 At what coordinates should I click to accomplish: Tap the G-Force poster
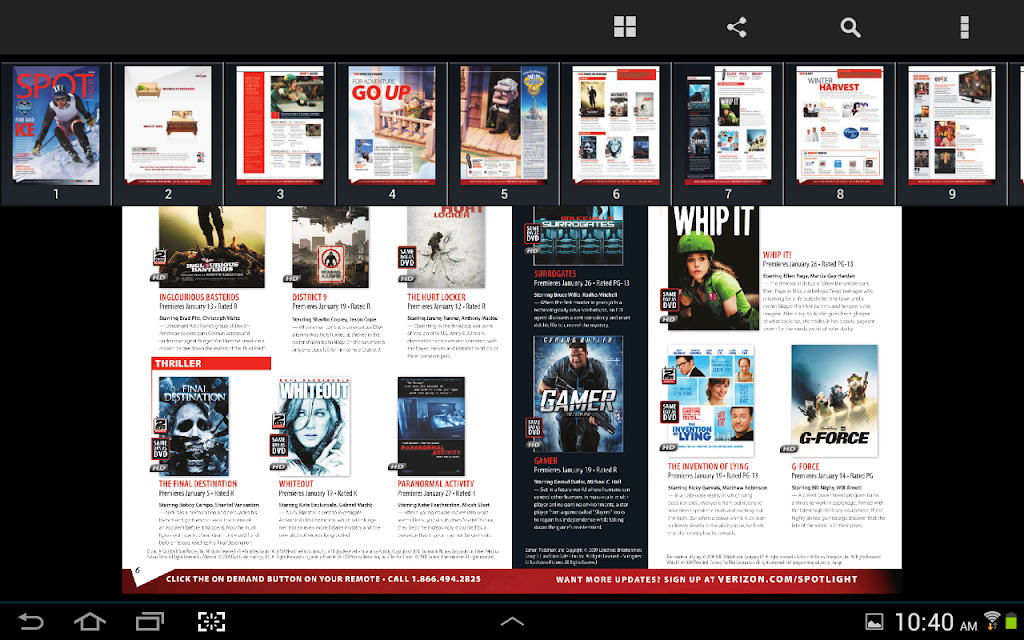[835, 400]
